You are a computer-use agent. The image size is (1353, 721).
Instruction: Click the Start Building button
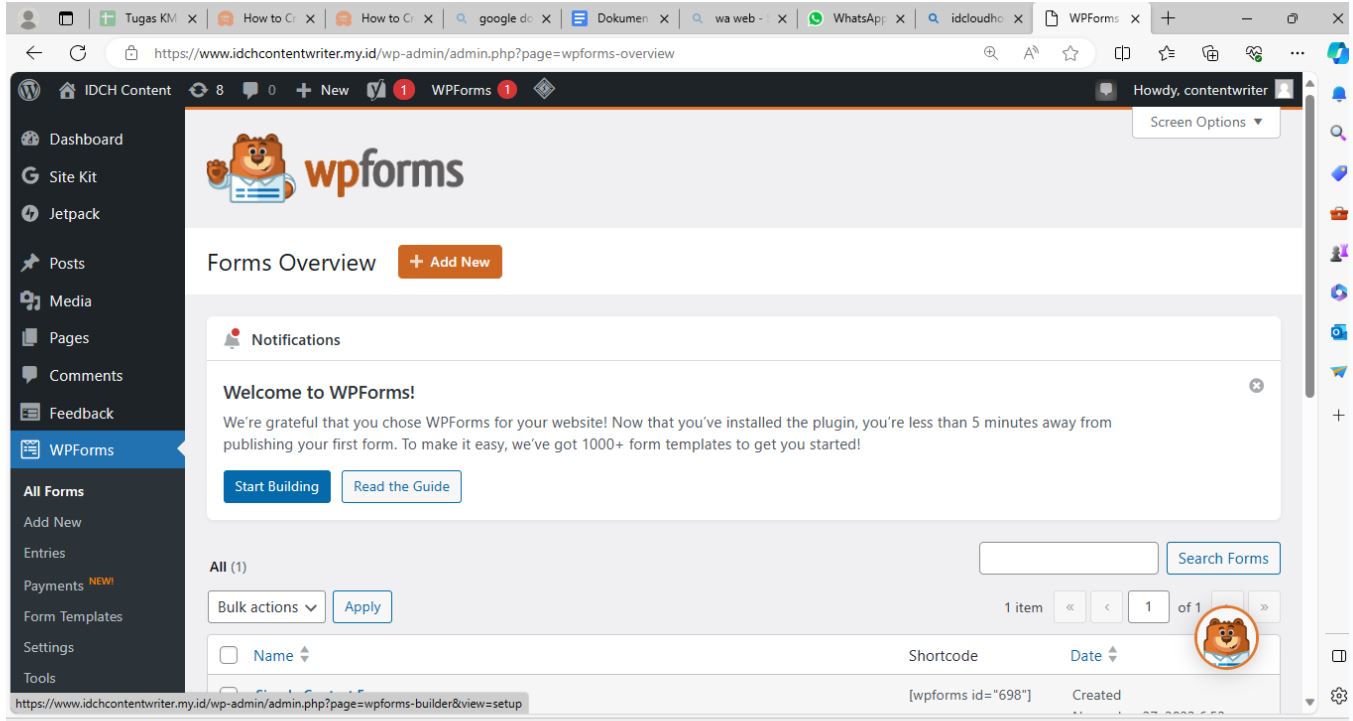(277, 486)
